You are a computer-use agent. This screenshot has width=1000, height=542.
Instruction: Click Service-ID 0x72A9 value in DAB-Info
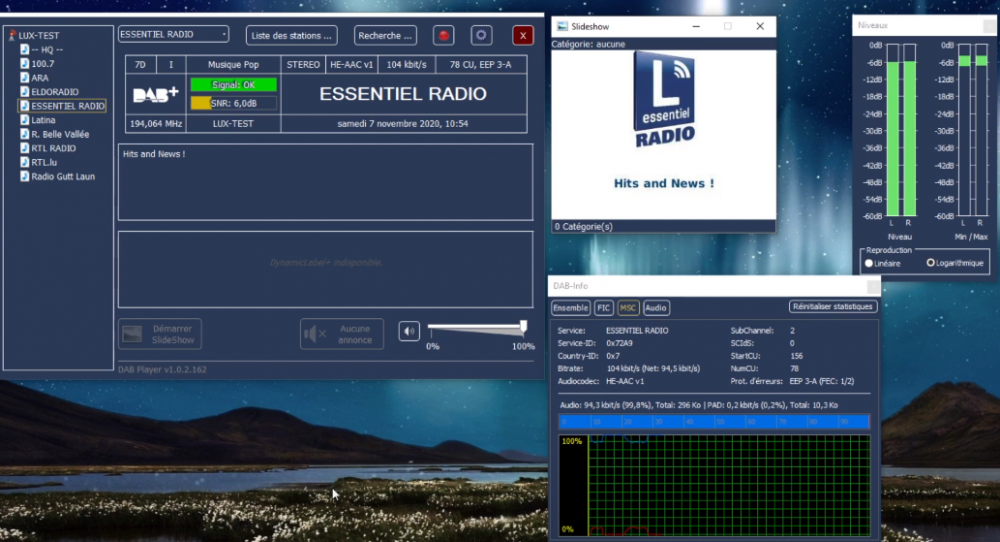coord(619,343)
